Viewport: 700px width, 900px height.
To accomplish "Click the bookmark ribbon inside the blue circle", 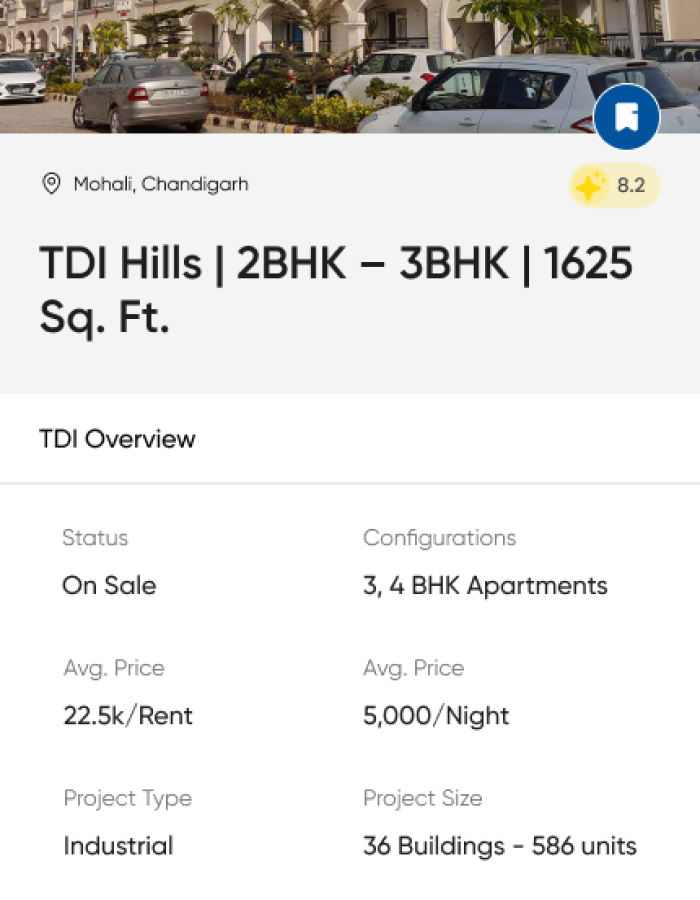I will coord(627,117).
